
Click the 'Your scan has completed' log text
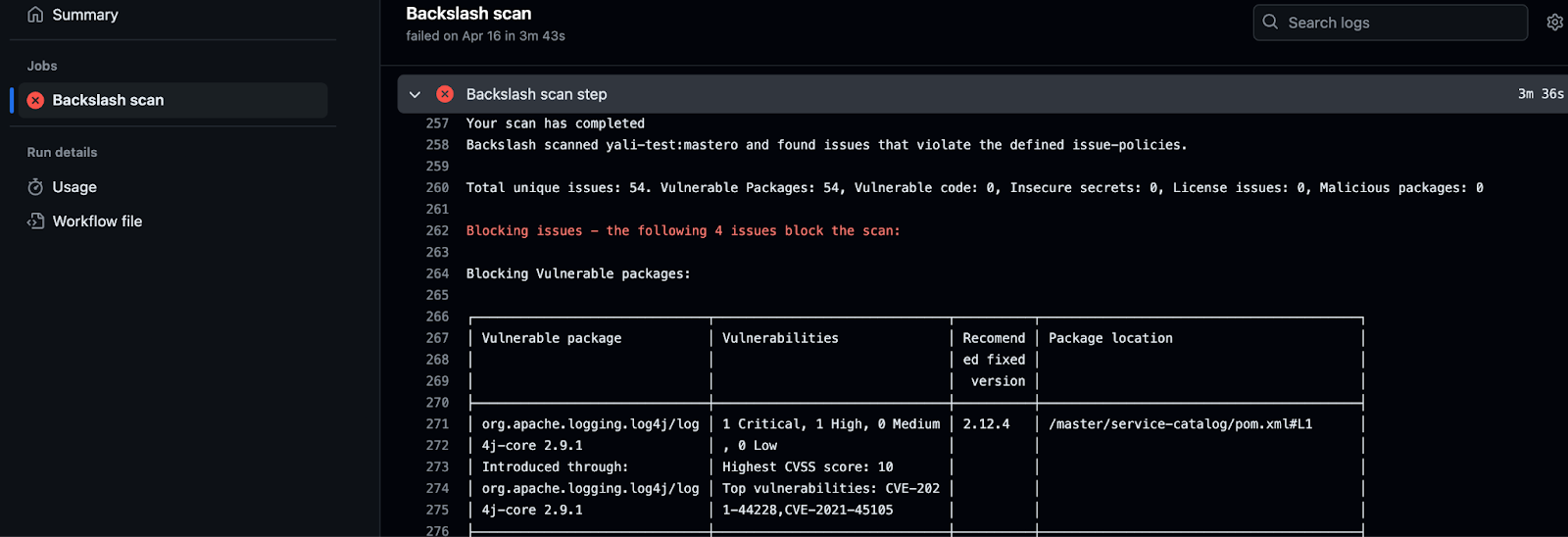pyautogui.click(x=556, y=123)
